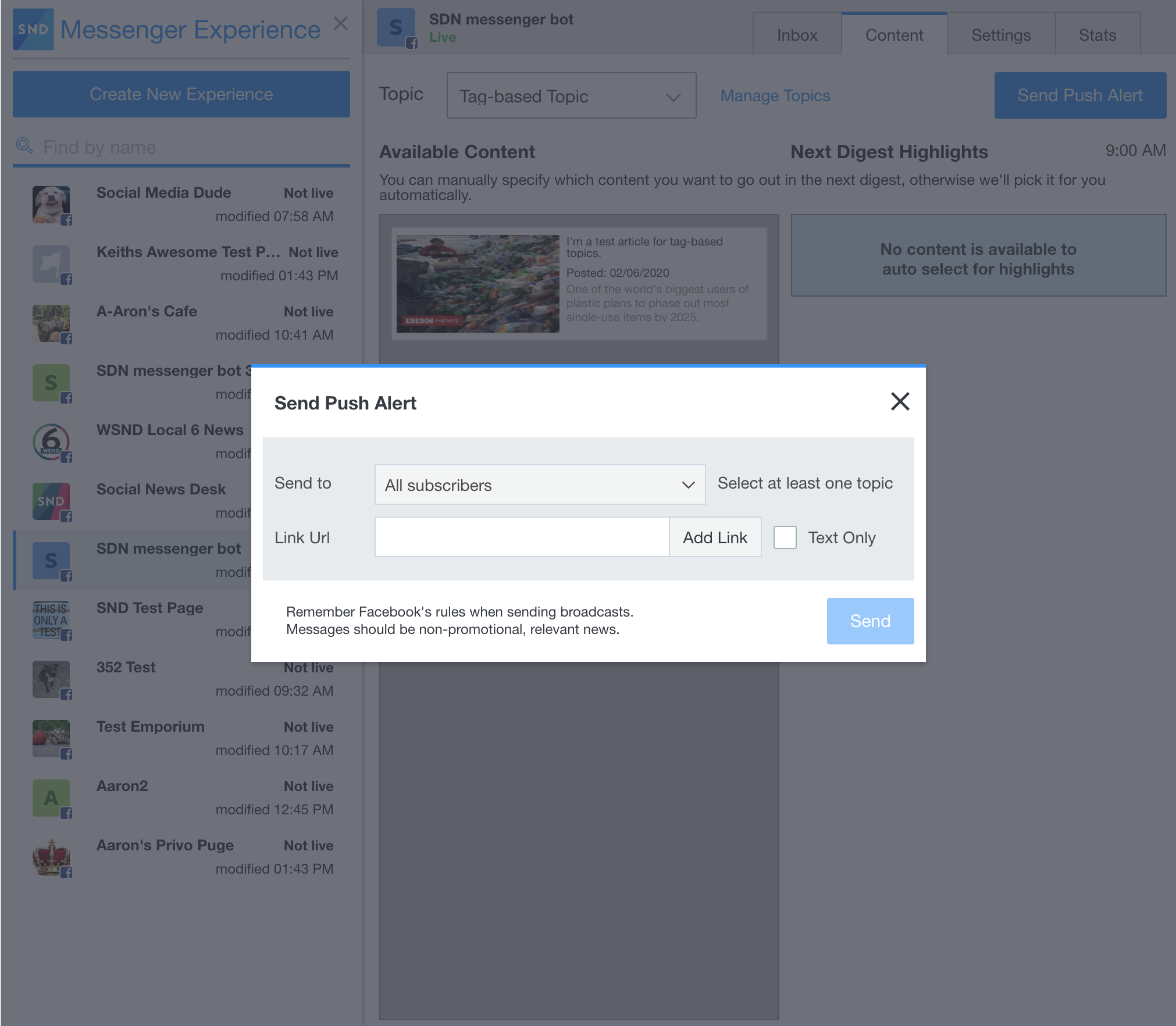Open the Test Emporium experience name
The image size is (1176, 1026).
pyautogui.click(x=150, y=726)
